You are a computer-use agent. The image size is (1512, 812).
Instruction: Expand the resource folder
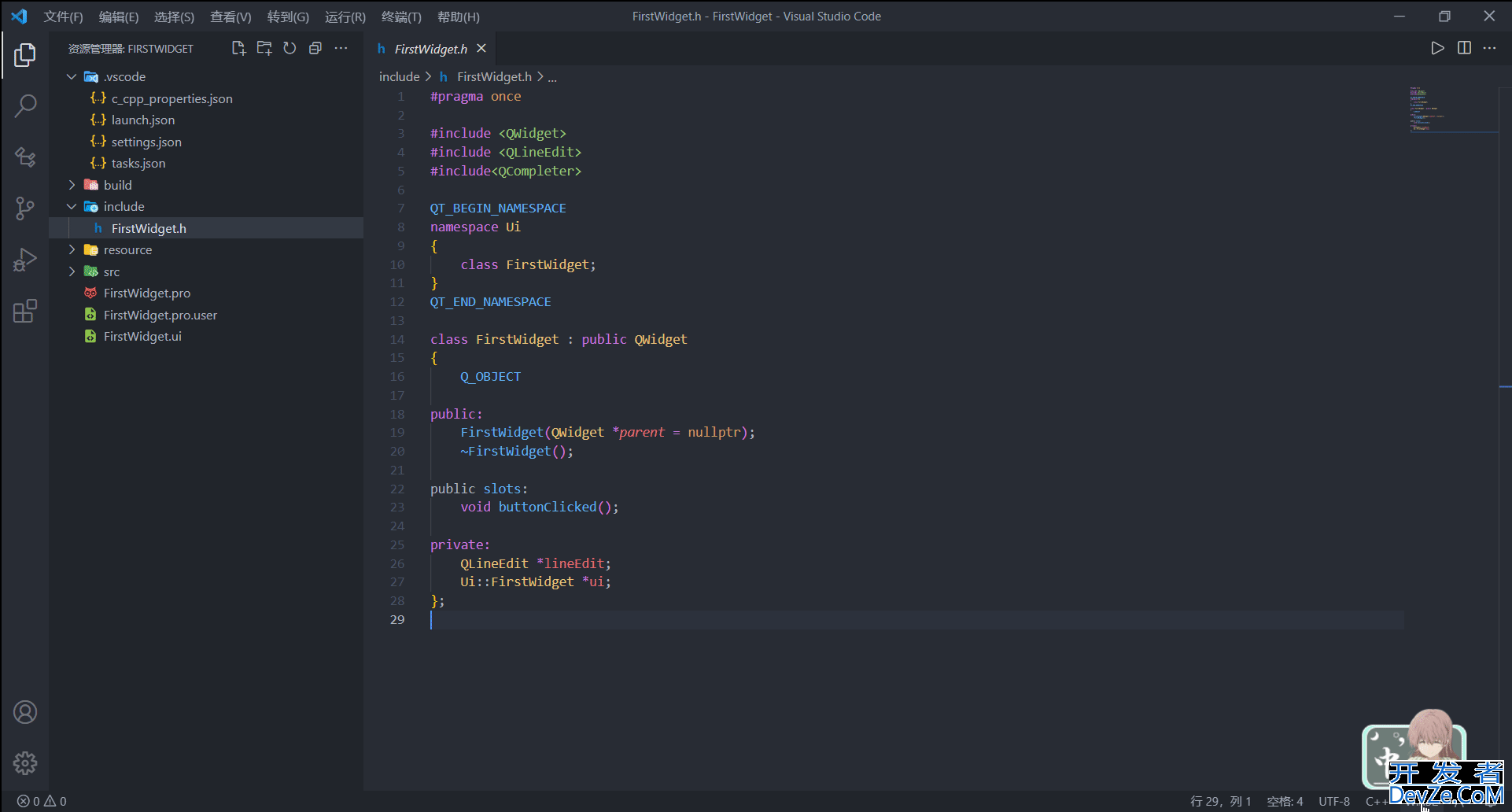[x=72, y=249]
